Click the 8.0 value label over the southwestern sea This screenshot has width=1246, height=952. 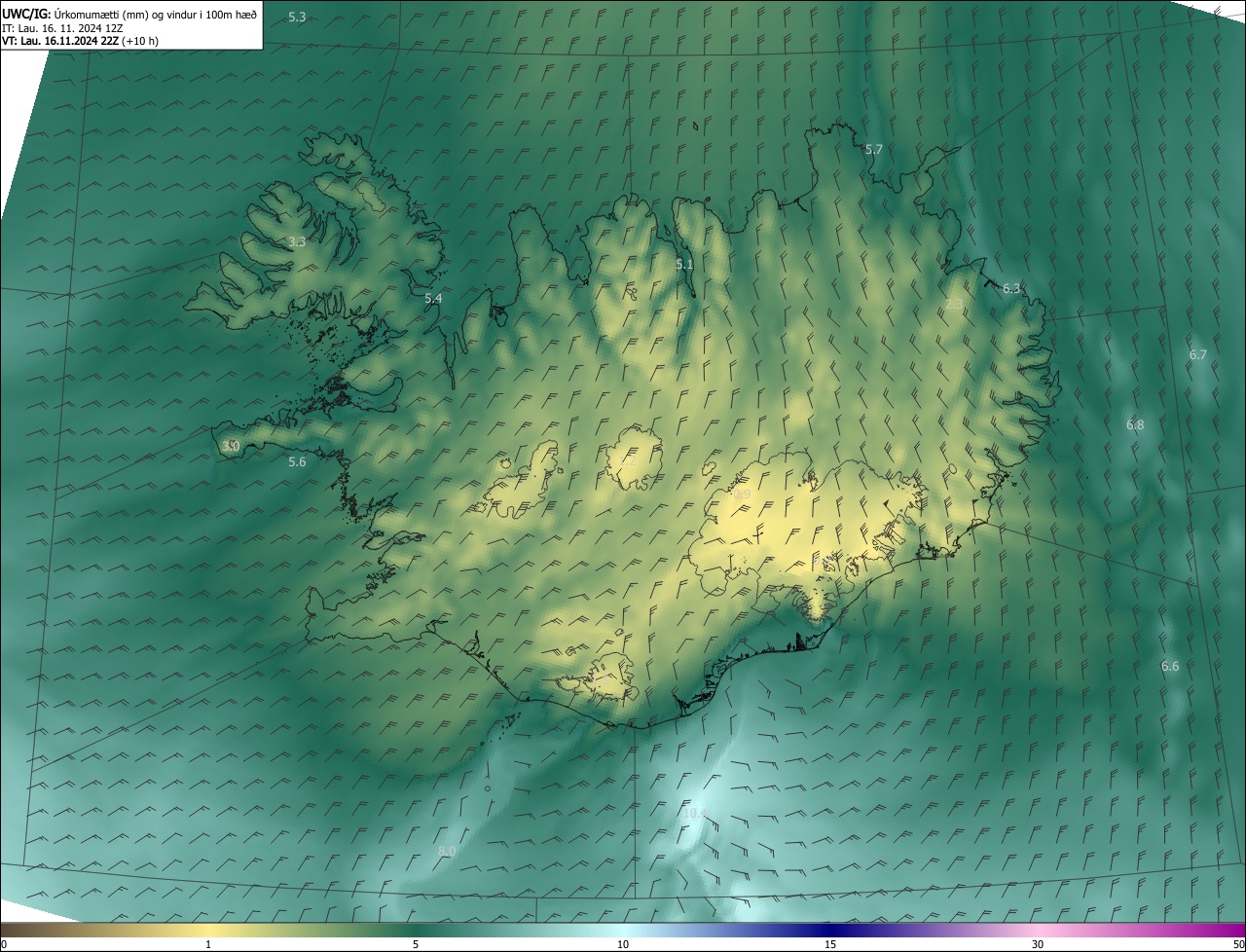point(447,851)
